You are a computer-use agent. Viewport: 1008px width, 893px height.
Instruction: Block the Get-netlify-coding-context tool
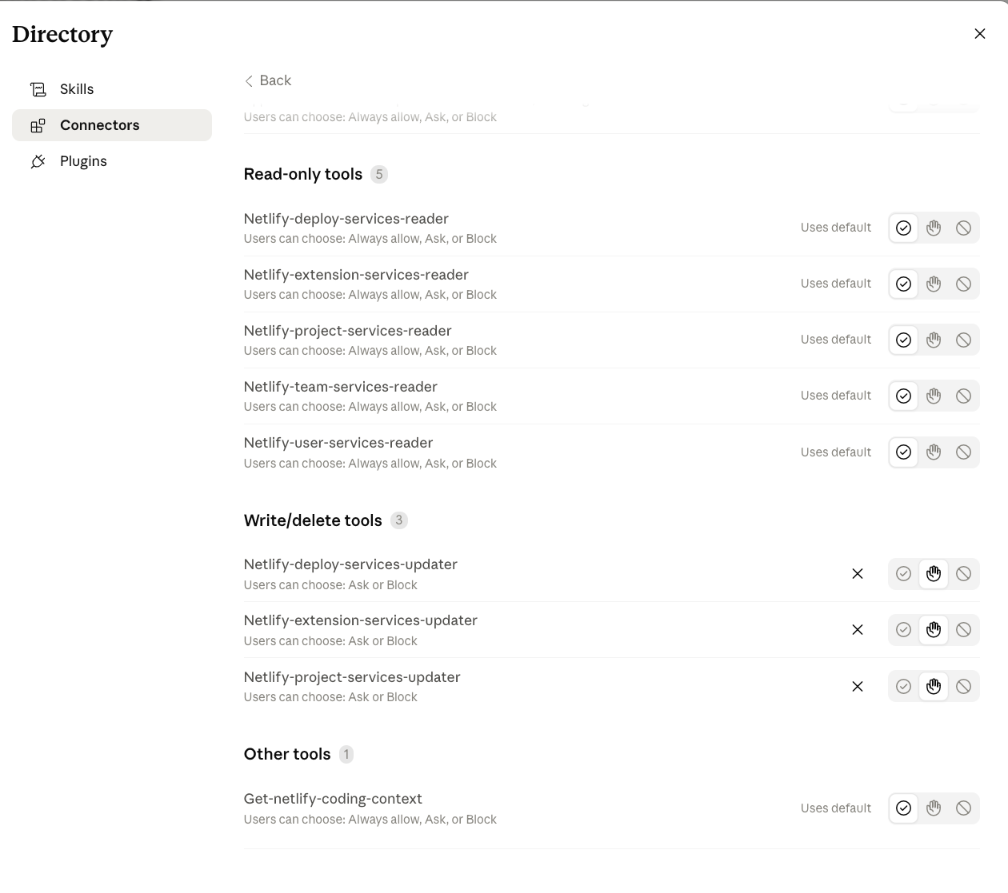coord(963,807)
